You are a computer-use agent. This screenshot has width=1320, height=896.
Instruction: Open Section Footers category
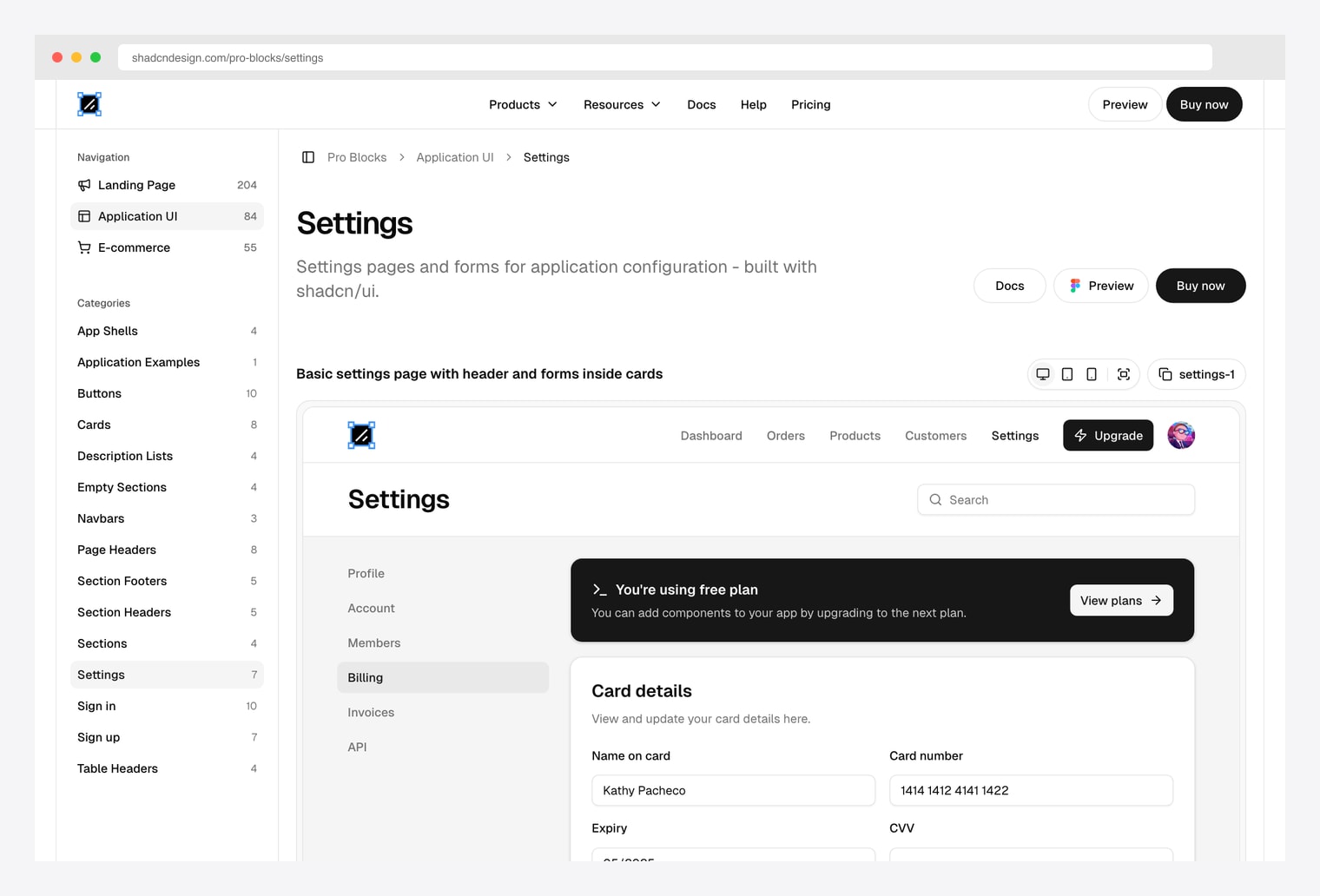tap(167, 581)
